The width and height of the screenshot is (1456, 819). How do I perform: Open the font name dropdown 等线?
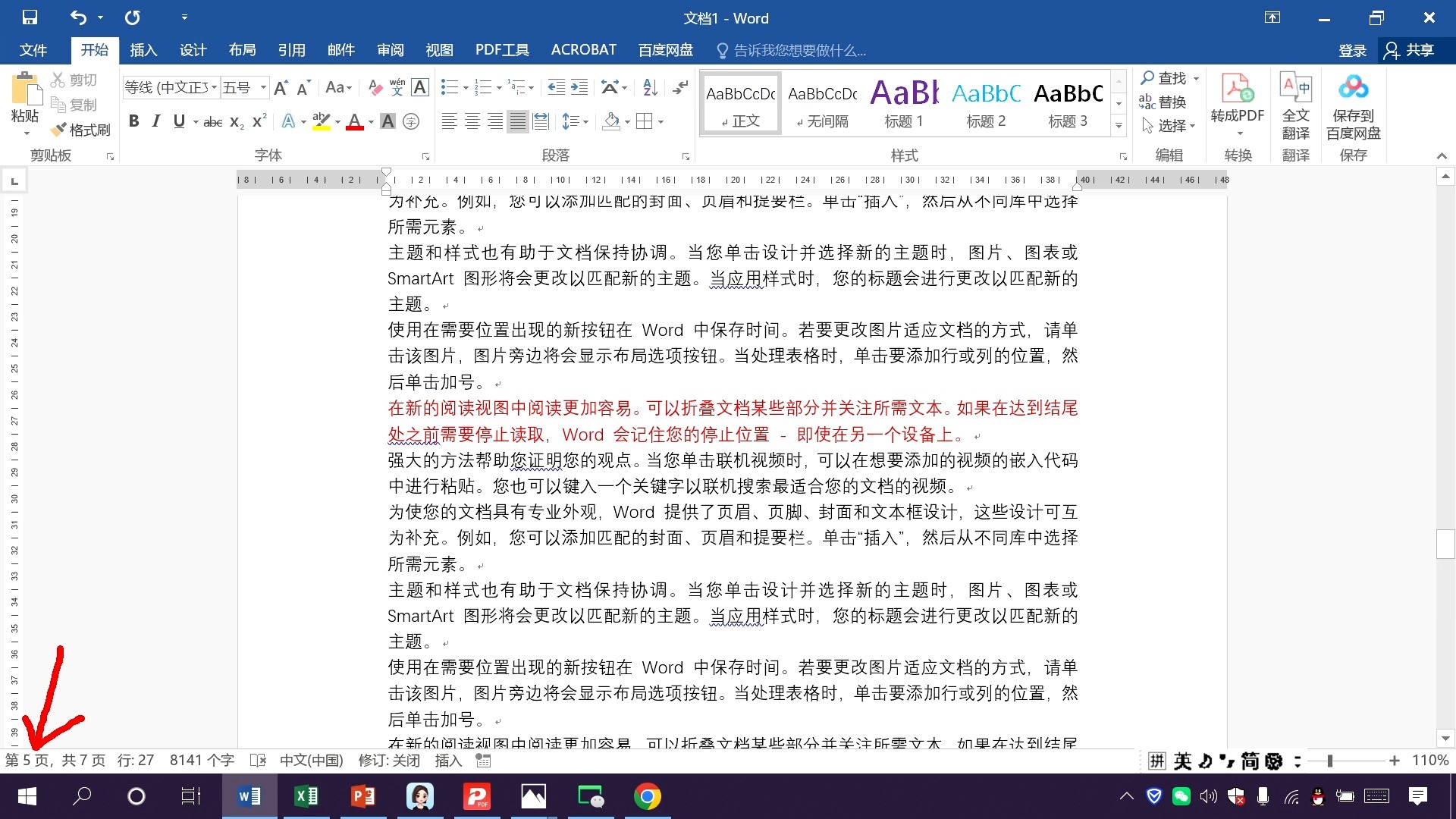(215, 87)
